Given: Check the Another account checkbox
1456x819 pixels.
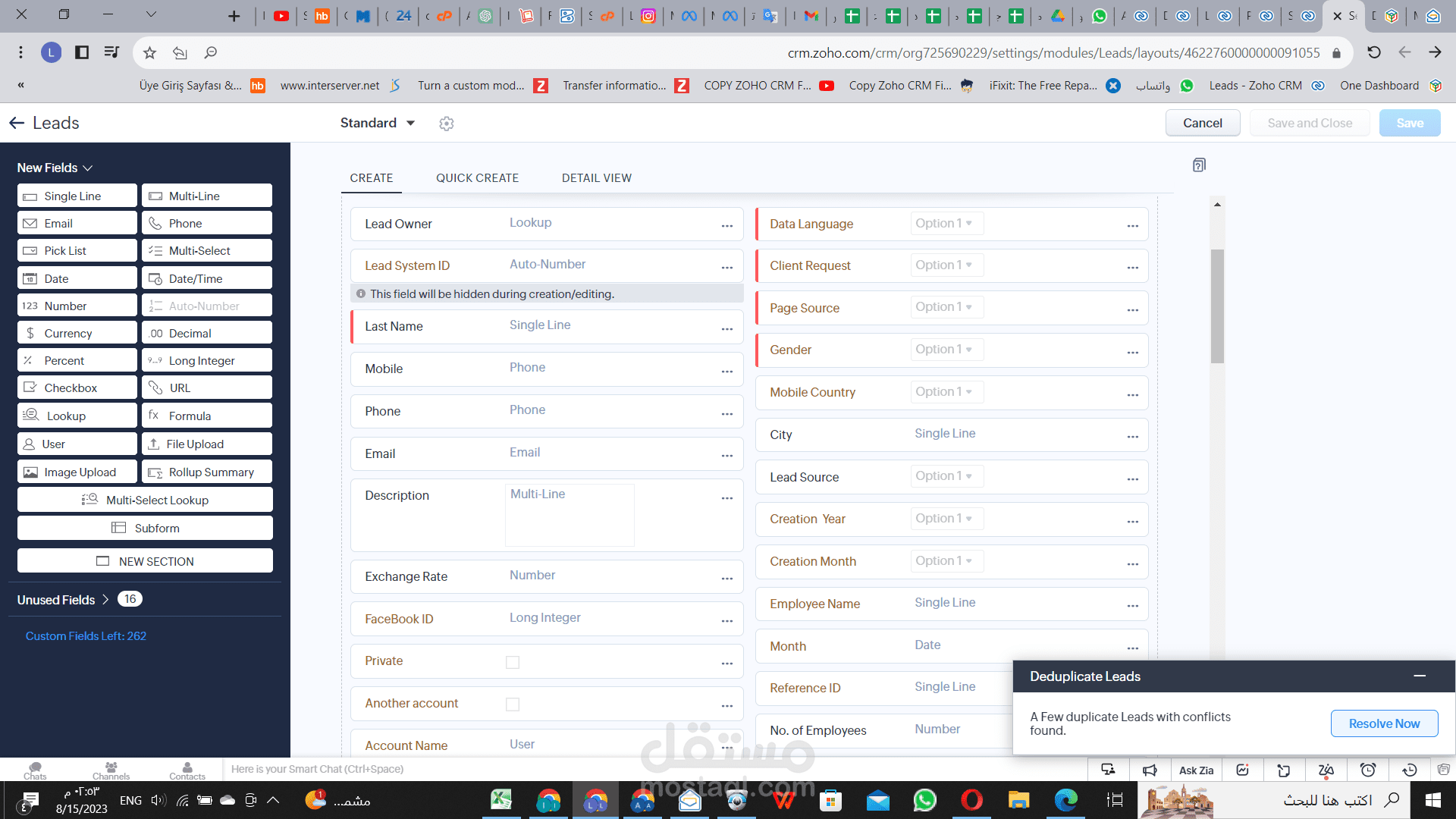Looking at the screenshot, I should [513, 704].
